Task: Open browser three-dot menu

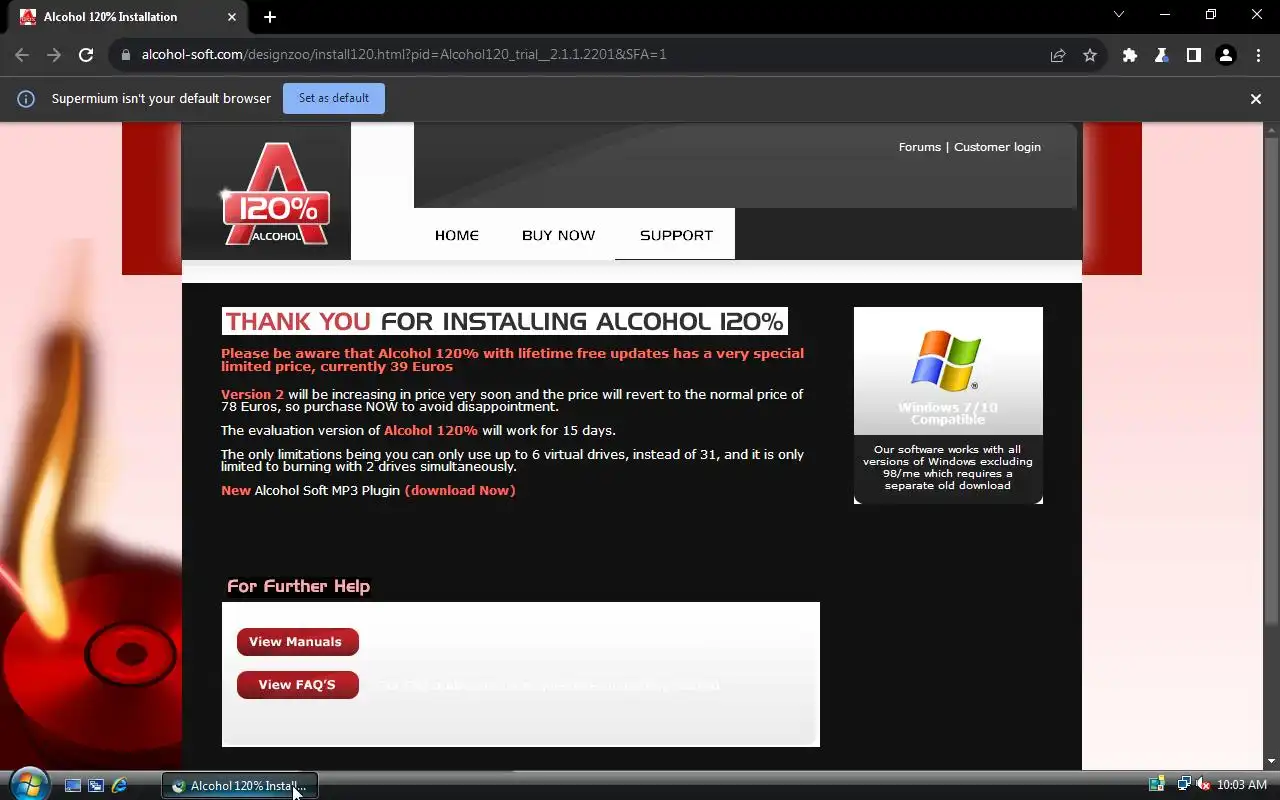Action: (x=1258, y=55)
